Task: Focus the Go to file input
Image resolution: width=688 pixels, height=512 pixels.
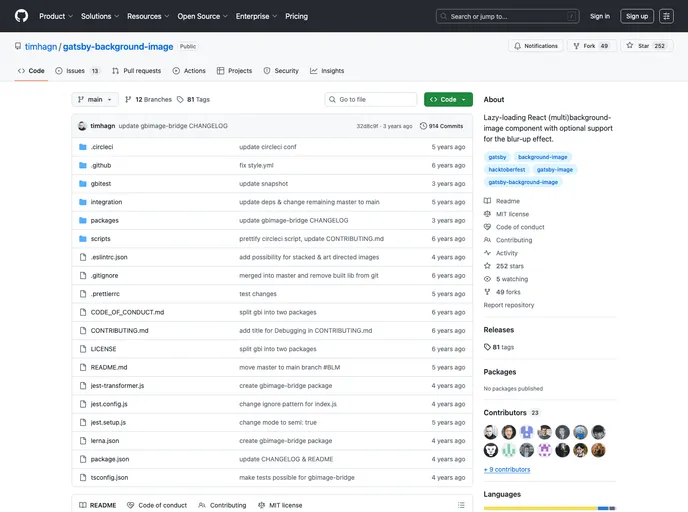Action: pos(371,100)
